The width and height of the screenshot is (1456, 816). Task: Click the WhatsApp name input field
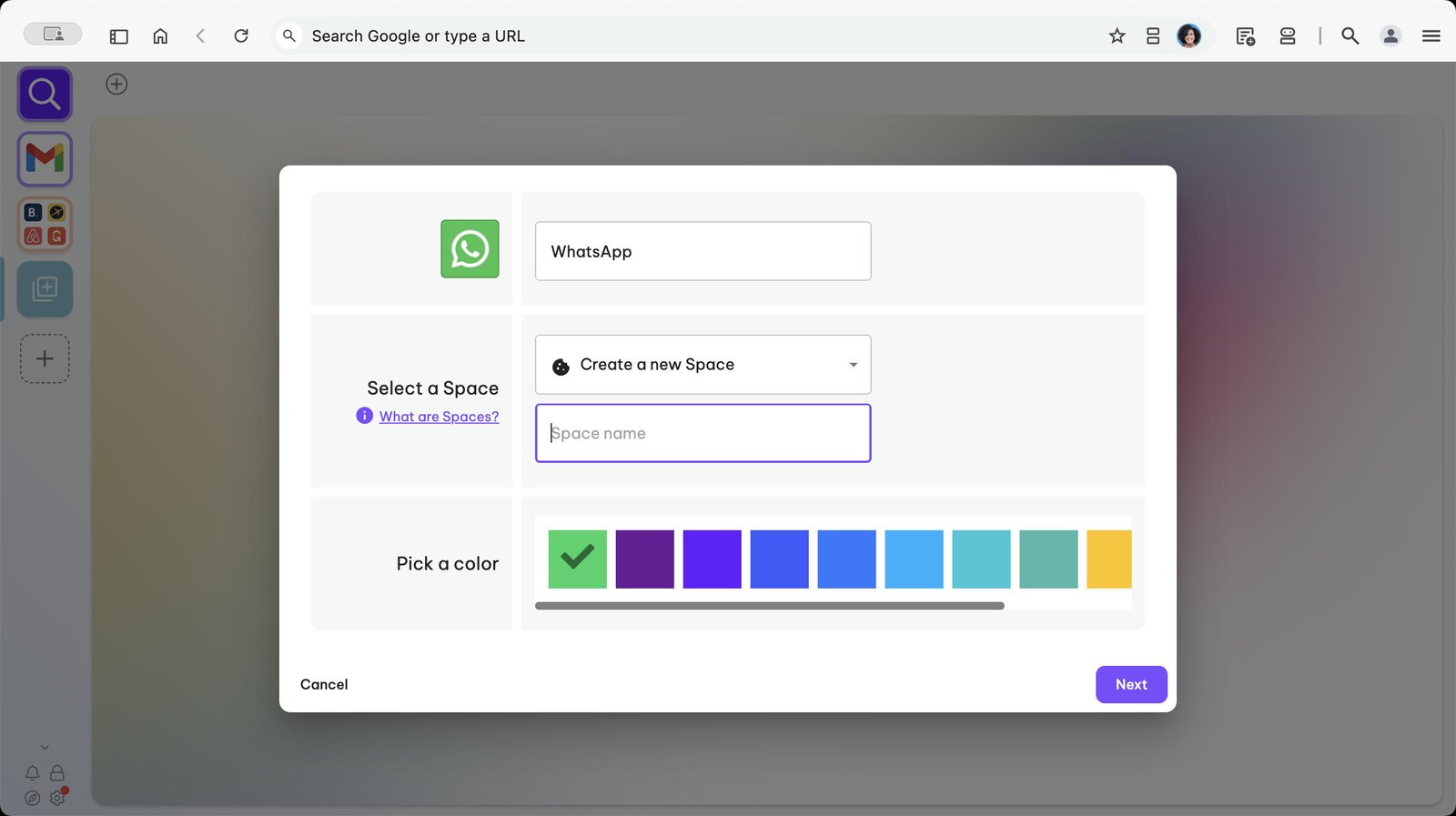tap(703, 251)
